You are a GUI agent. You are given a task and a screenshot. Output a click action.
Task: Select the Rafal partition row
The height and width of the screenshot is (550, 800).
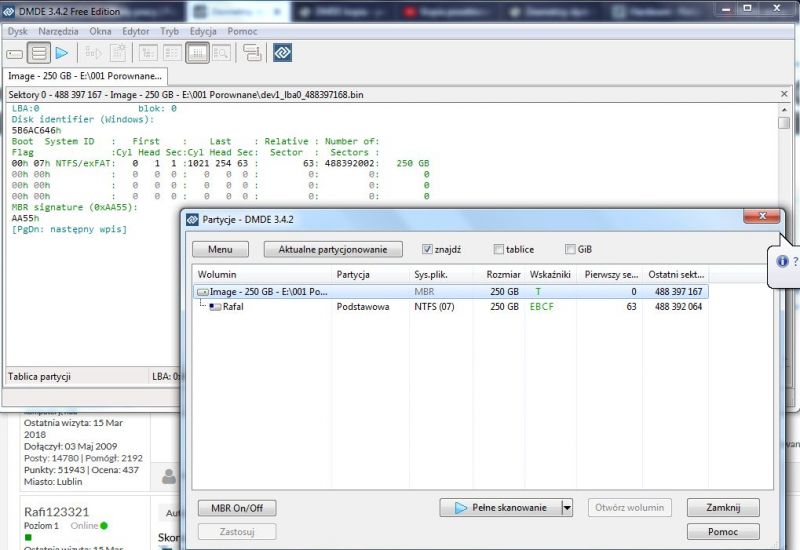point(451,307)
